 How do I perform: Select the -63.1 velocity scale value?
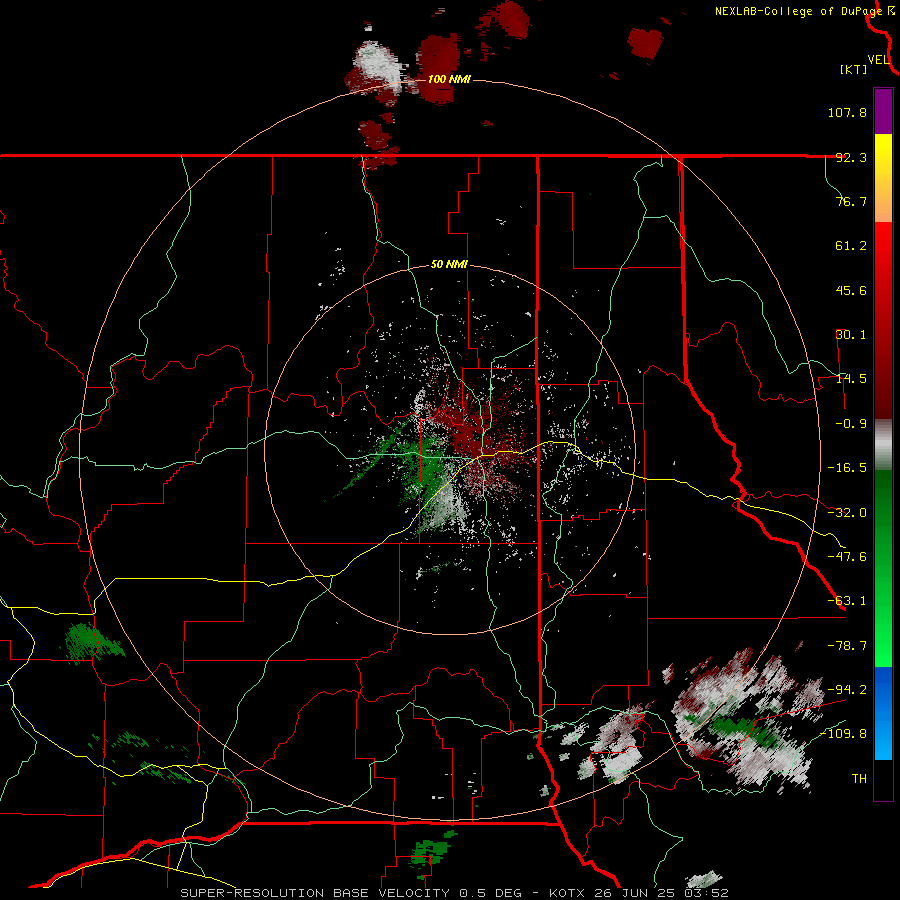click(x=847, y=601)
